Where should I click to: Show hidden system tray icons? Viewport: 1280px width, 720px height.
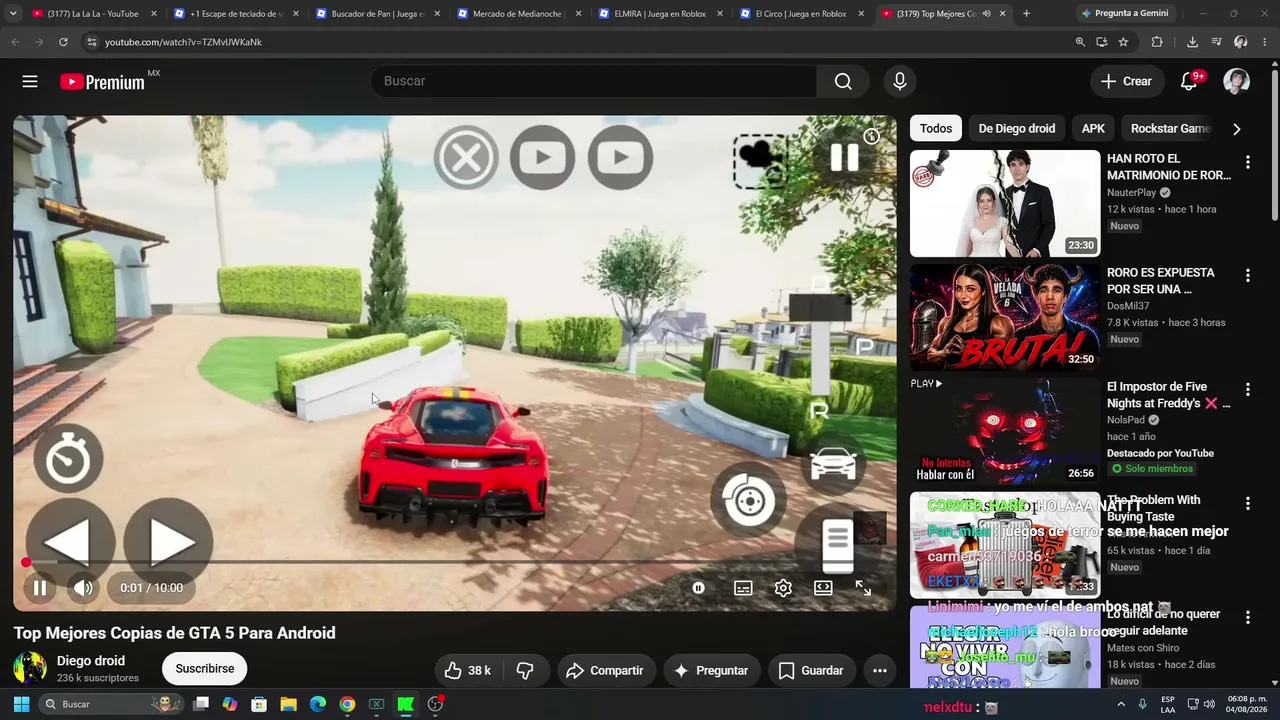point(1121,704)
